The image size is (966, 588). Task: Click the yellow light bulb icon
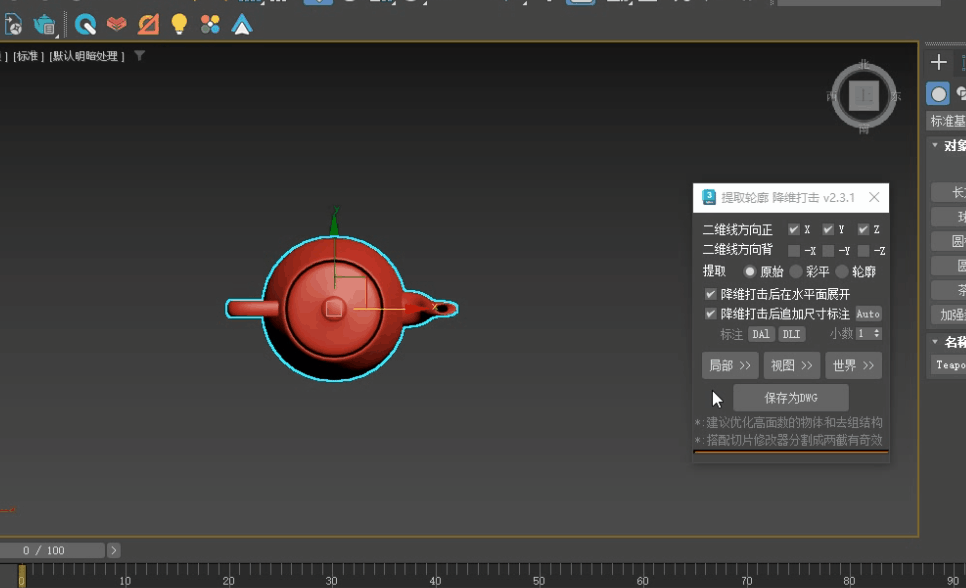(179, 25)
